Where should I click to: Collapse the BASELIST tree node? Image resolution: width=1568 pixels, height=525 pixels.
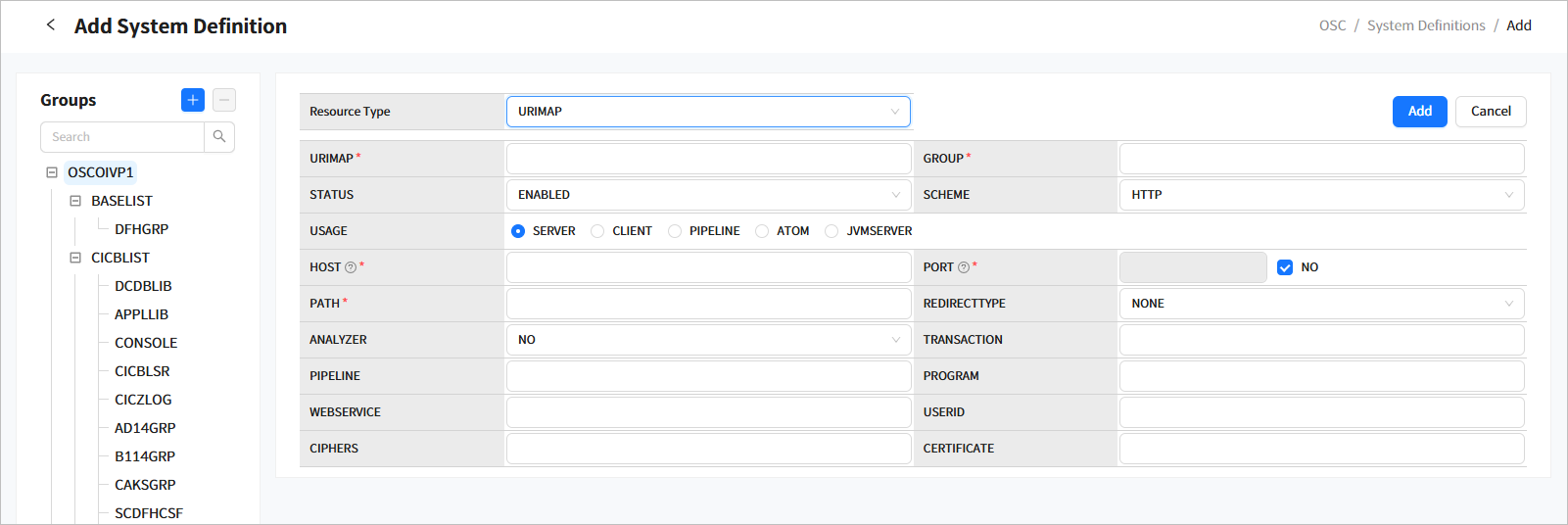(75, 201)
